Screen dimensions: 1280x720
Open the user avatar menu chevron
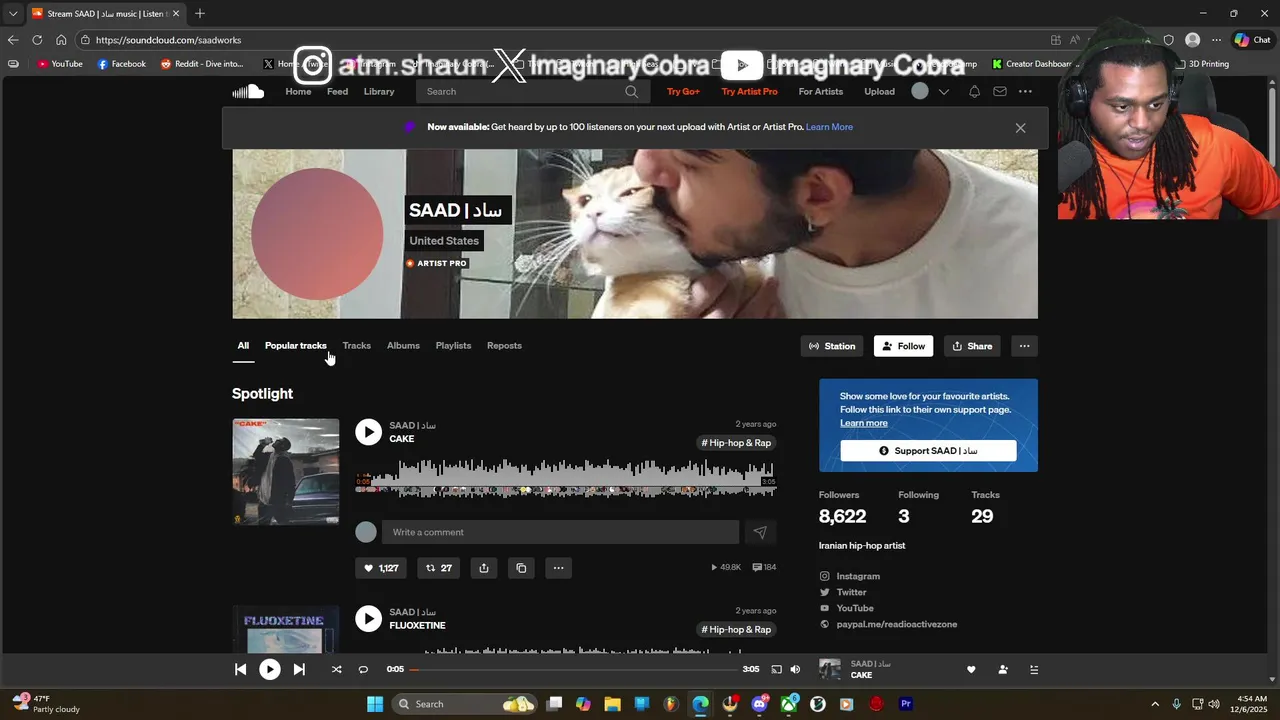(943, 91)
